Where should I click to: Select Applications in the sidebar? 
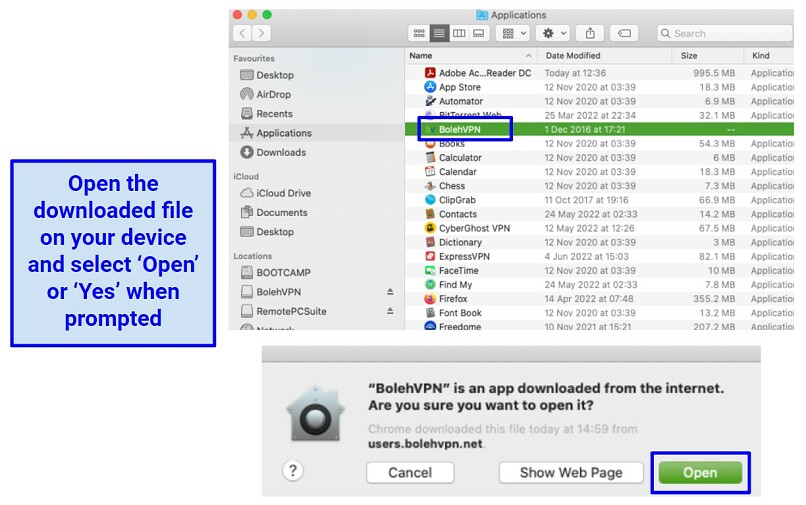(283, 133)
